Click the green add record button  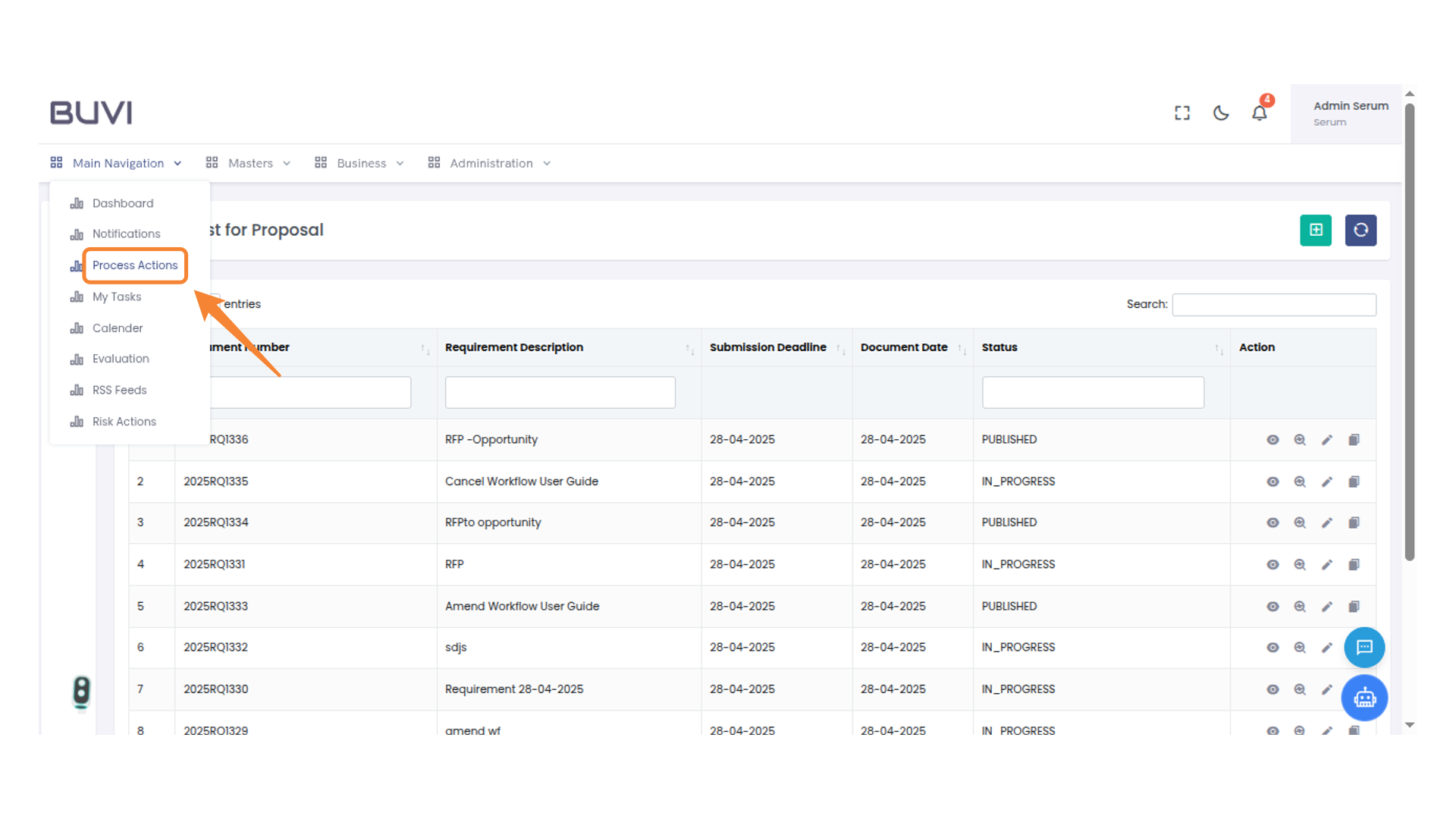point(1316,231)
